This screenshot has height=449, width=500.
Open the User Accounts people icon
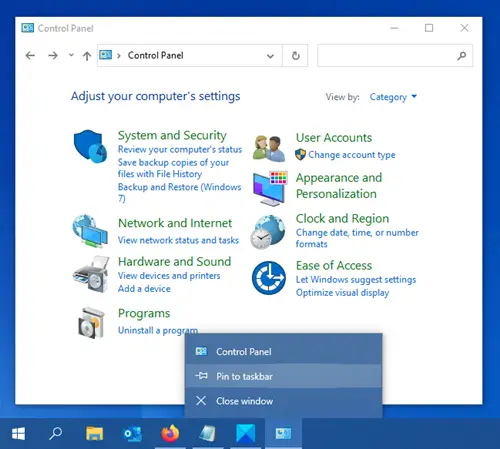pyautogui.click(x=269, y=148)
